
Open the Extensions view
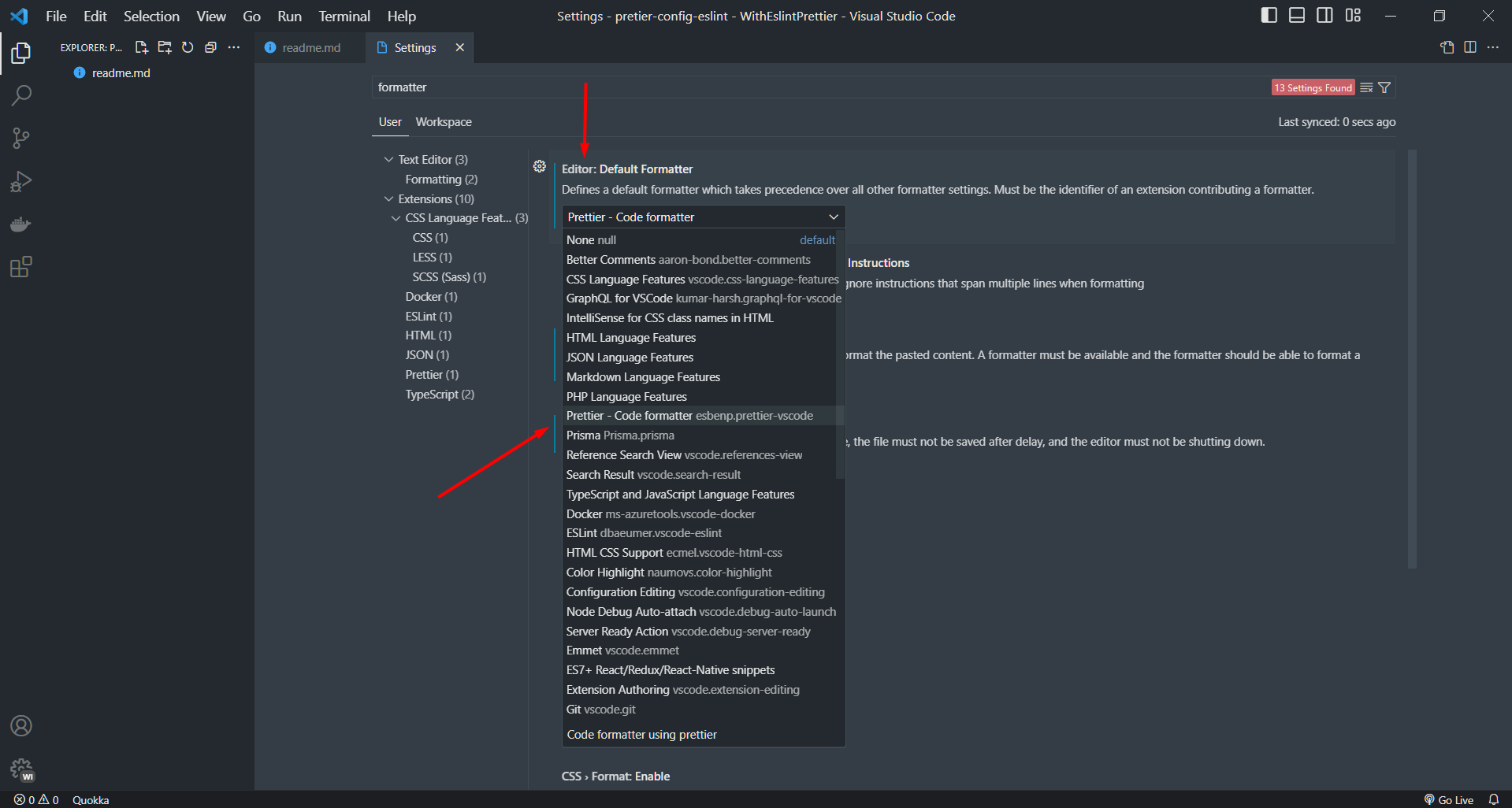click(21, 267)
